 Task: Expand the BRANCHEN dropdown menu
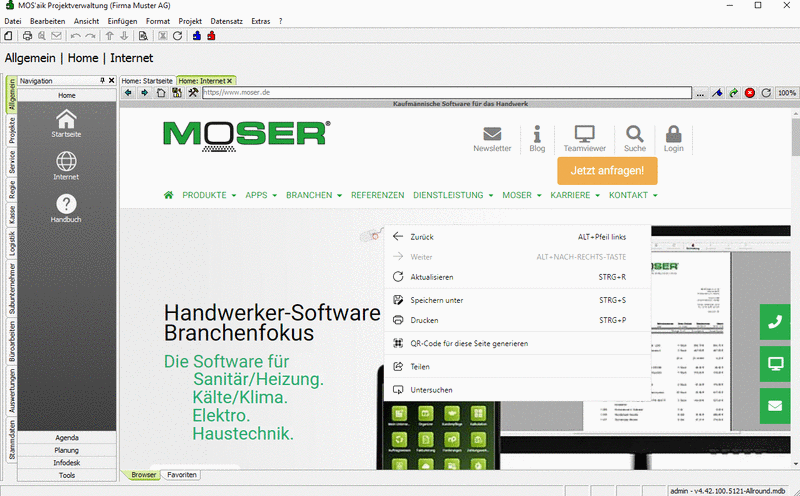314,195
